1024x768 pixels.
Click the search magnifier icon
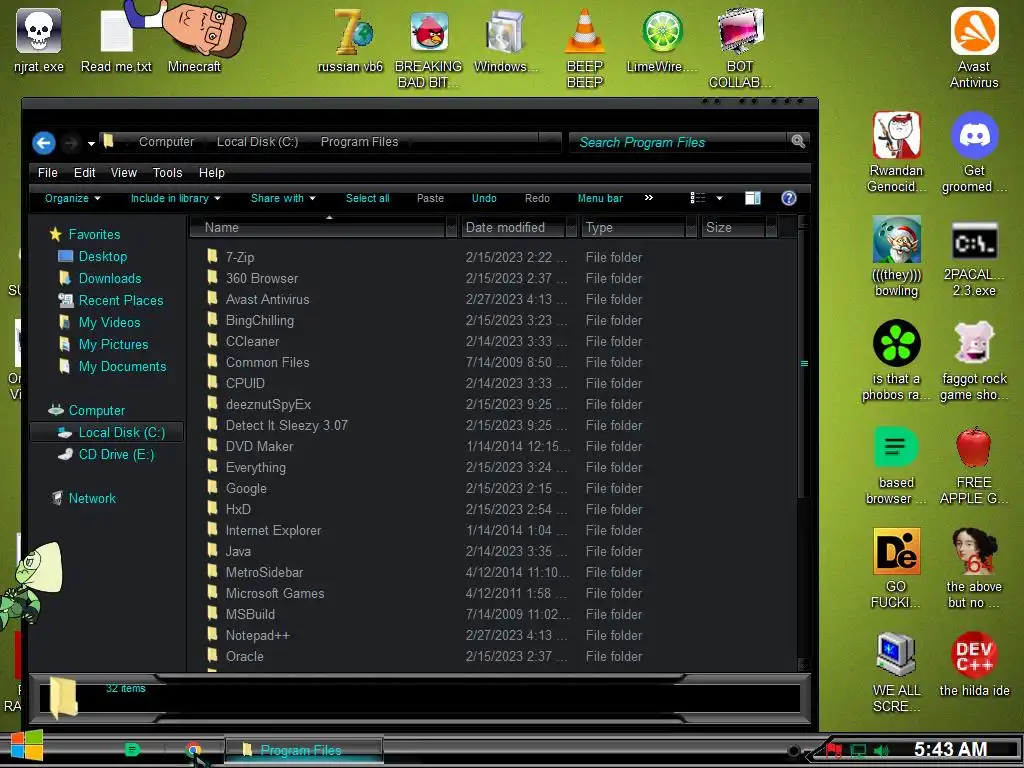click(797, 142)
